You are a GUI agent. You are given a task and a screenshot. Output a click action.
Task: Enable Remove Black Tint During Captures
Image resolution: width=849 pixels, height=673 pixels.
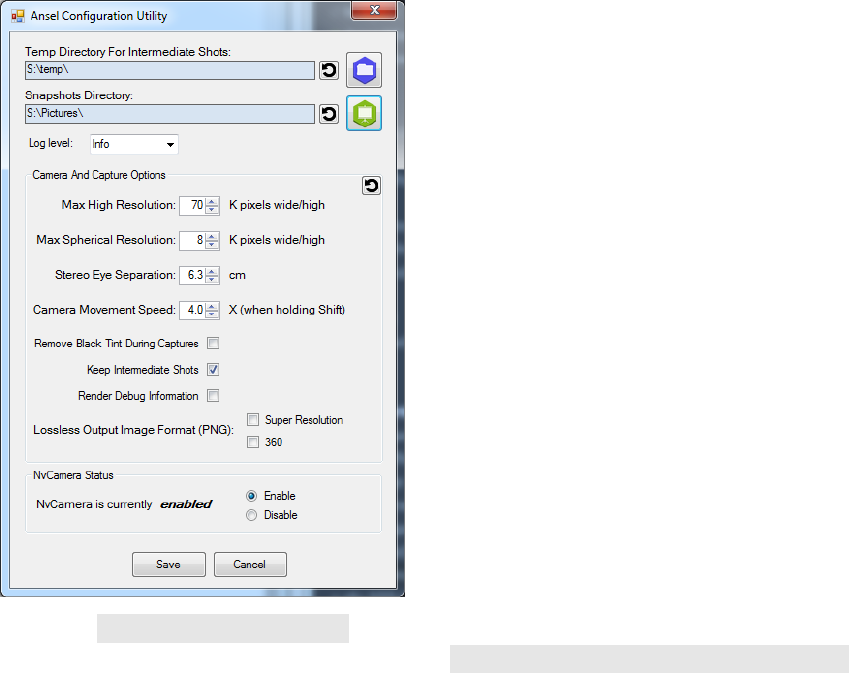click(x=213, y=343)
